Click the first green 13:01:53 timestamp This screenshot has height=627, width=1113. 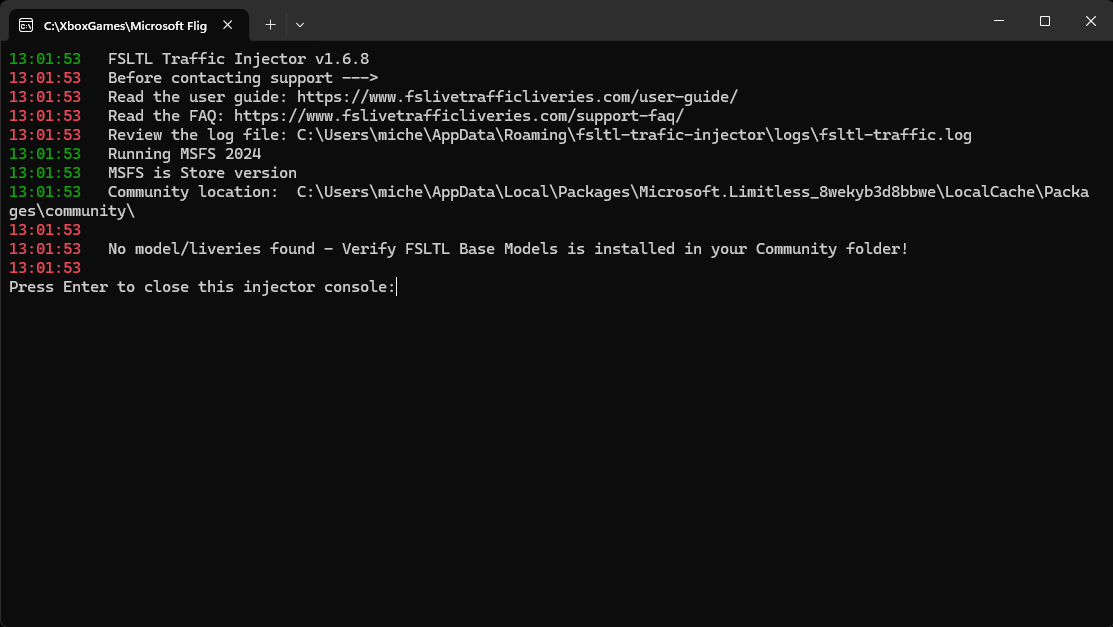[45, 59]
